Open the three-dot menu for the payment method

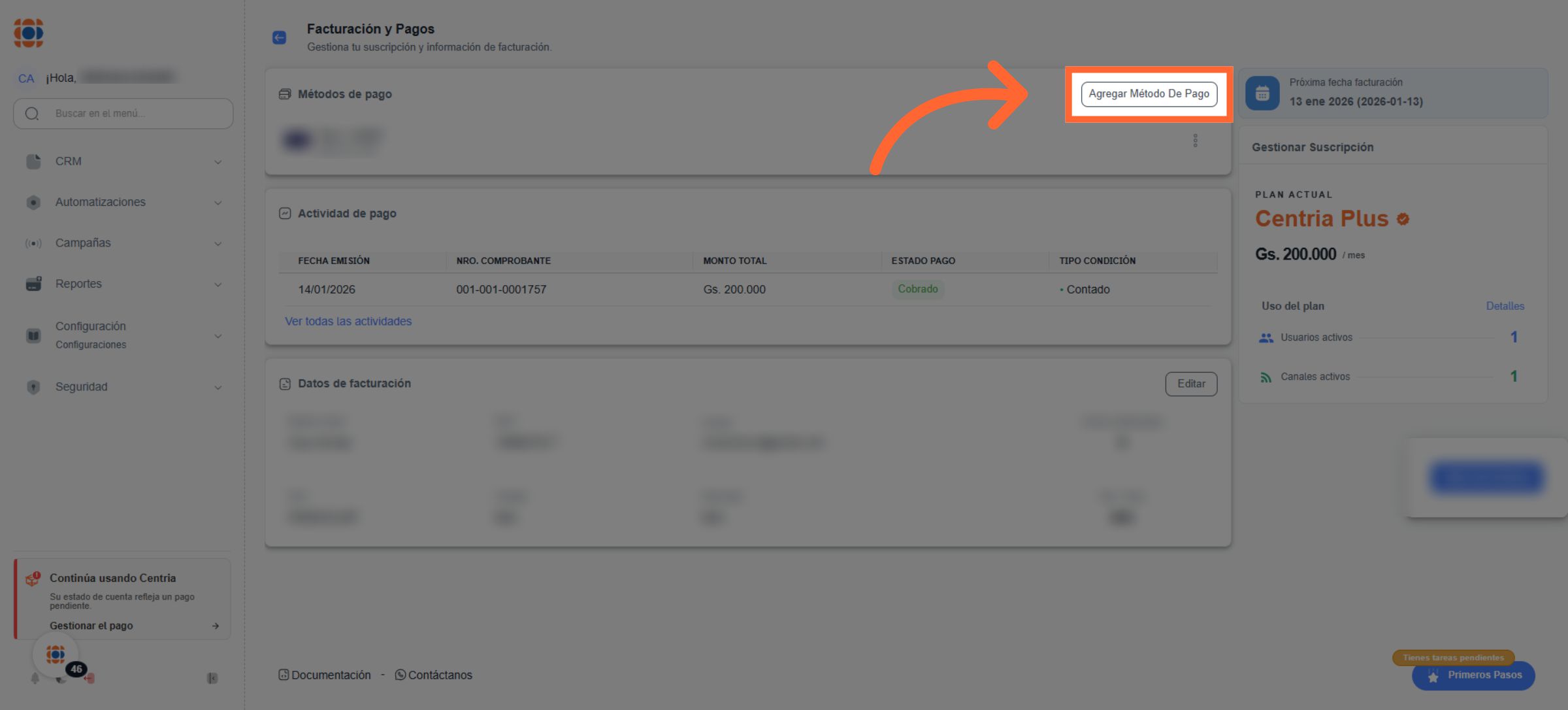pos(1195,141)
